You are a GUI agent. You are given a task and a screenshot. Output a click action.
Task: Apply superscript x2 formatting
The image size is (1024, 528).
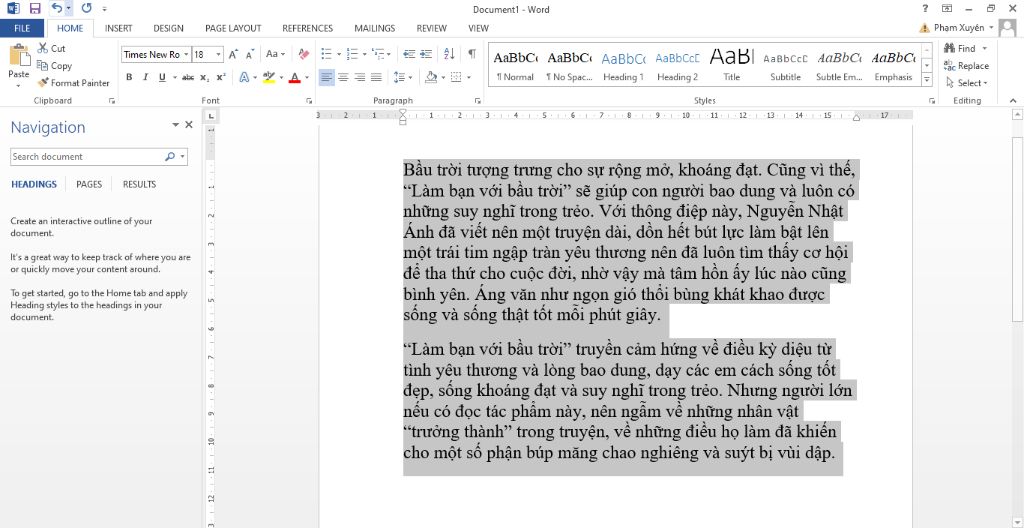coord(221,77)
